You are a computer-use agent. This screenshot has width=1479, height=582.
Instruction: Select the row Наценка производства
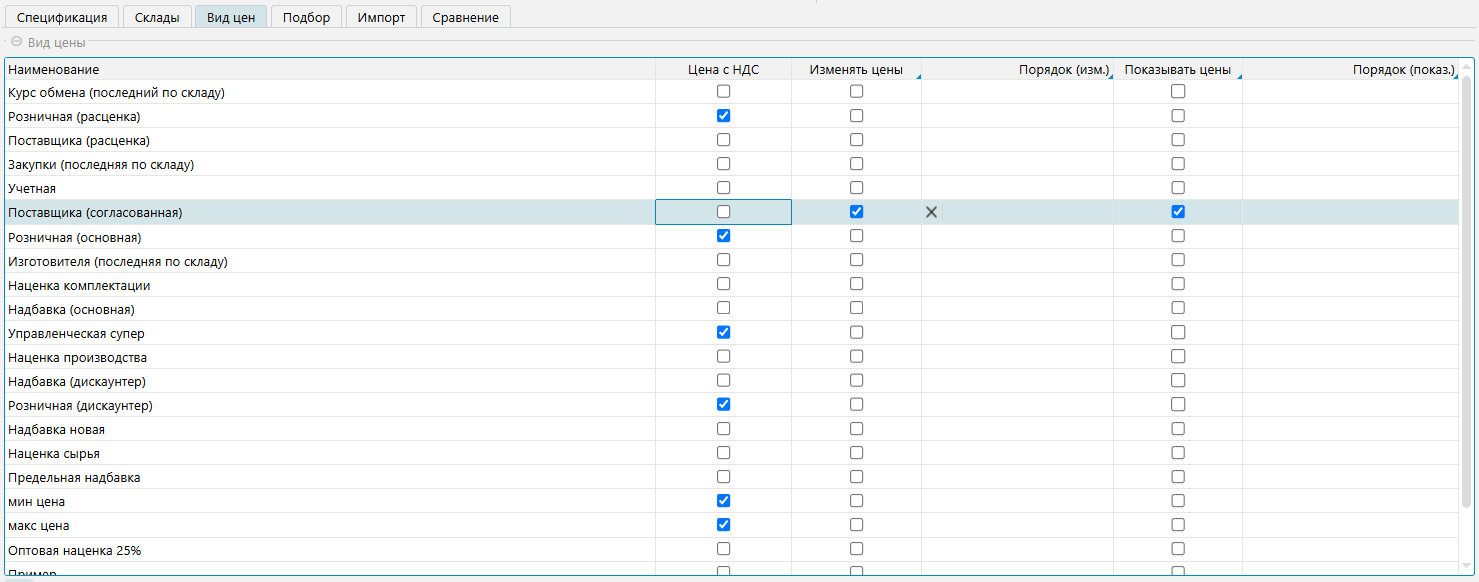click(x=731, y=356)
